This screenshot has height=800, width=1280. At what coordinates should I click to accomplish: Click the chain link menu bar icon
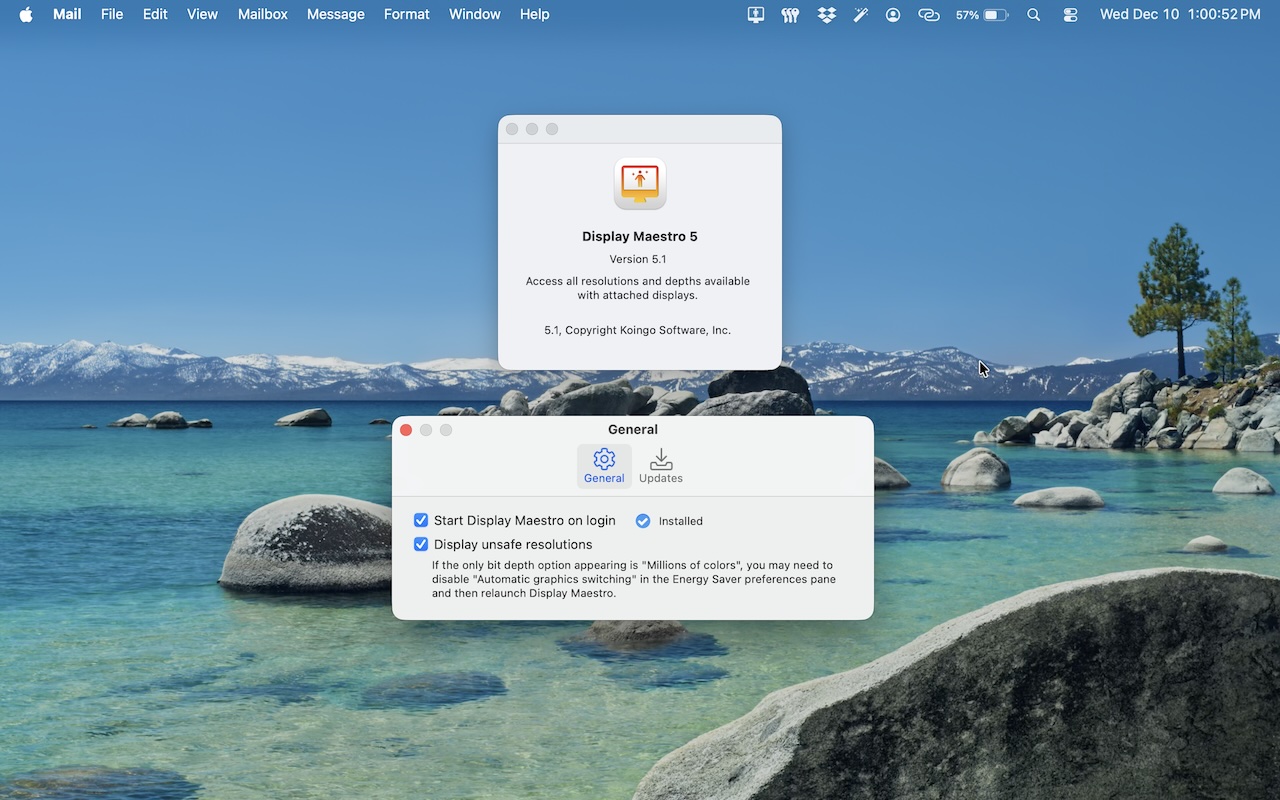click(x=929, y=15)
